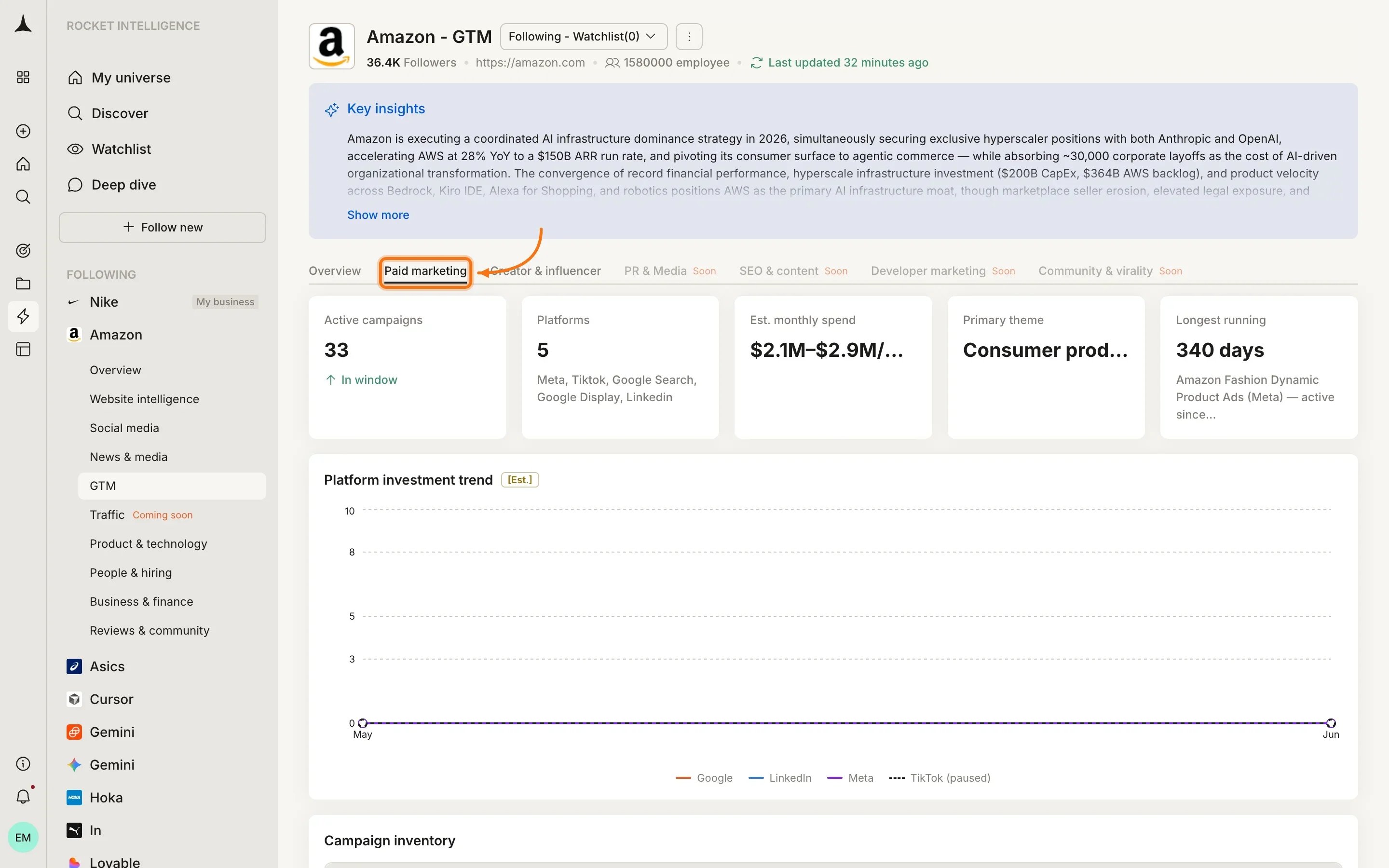Click the Nike swoosh icon in Following list
This screenshot has width=1389, height=868.
coord(74,302)
